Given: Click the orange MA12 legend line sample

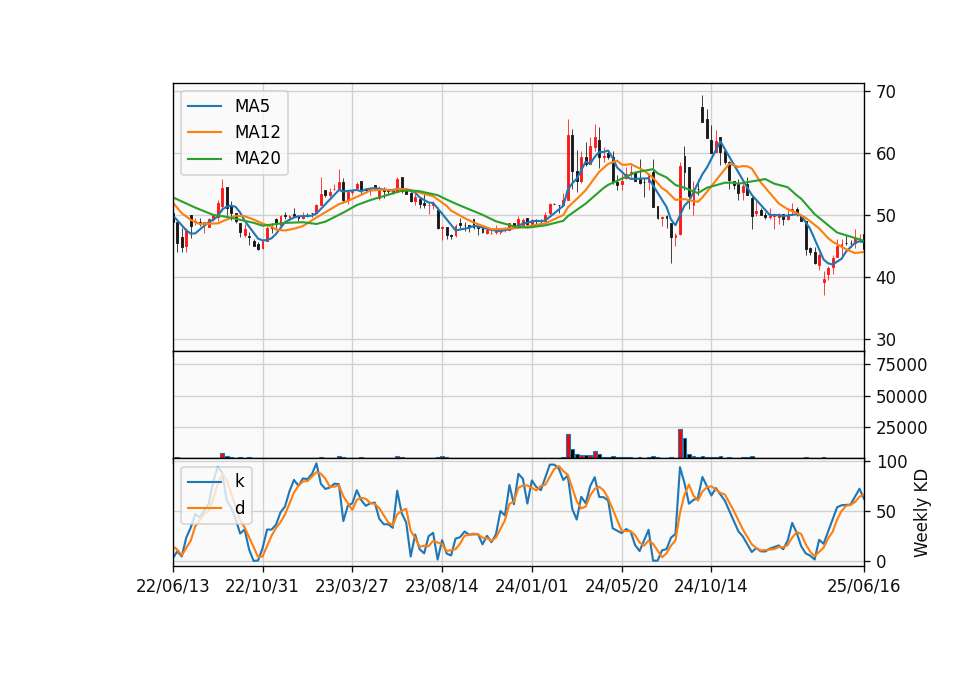Looking at the screenshot, I should point(204,132).
